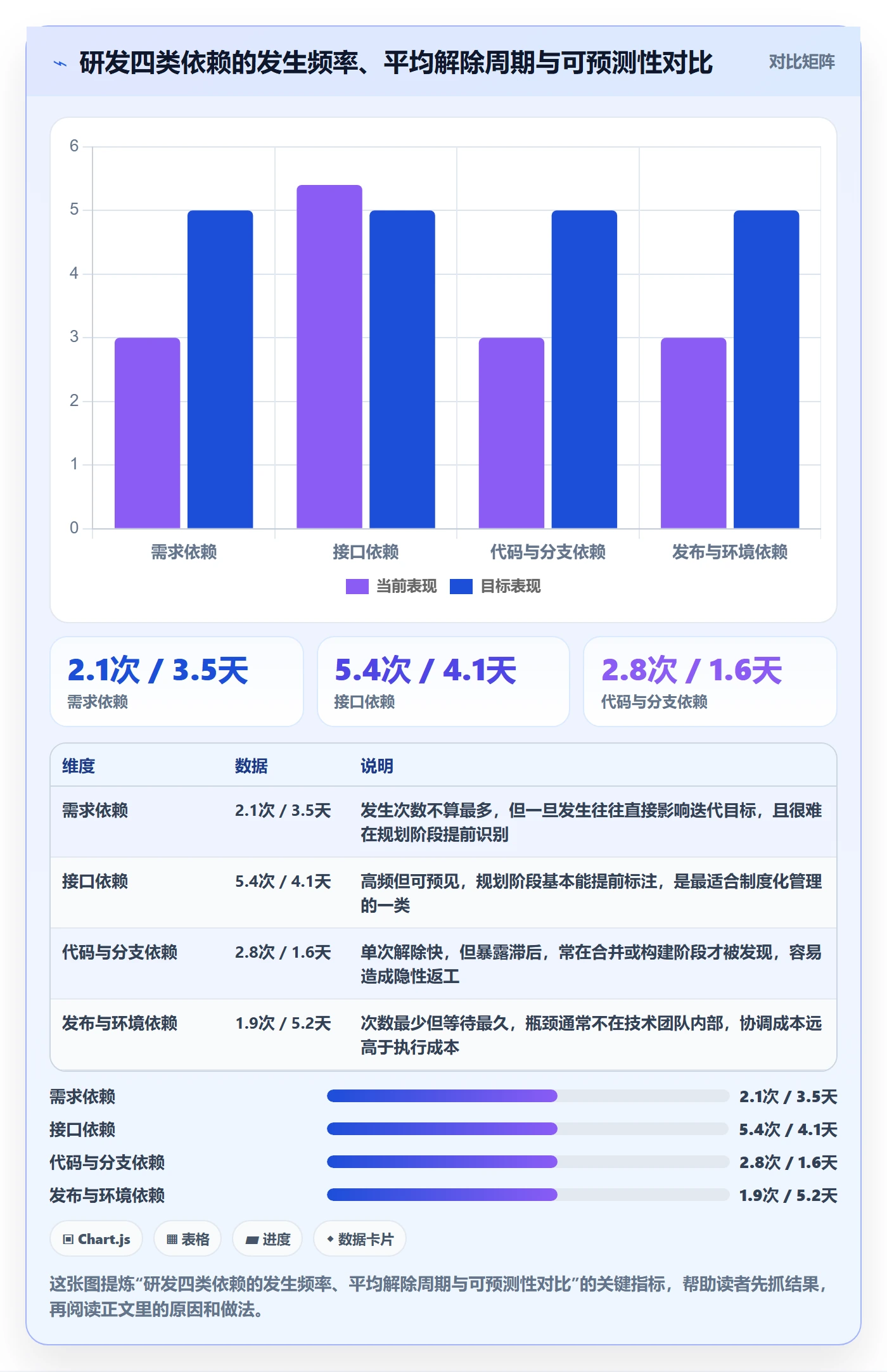The height and width of the screenshot is (1372, 887).
Task: Click the 代码与分支依赖 x-axis label
Action: 548,552
